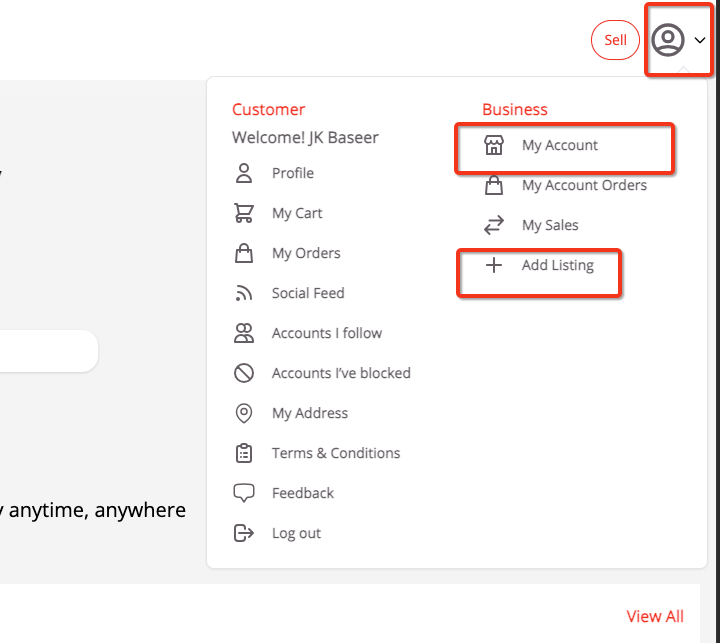Click the Terms & Conditions clipboard icon

coord(244,453)
